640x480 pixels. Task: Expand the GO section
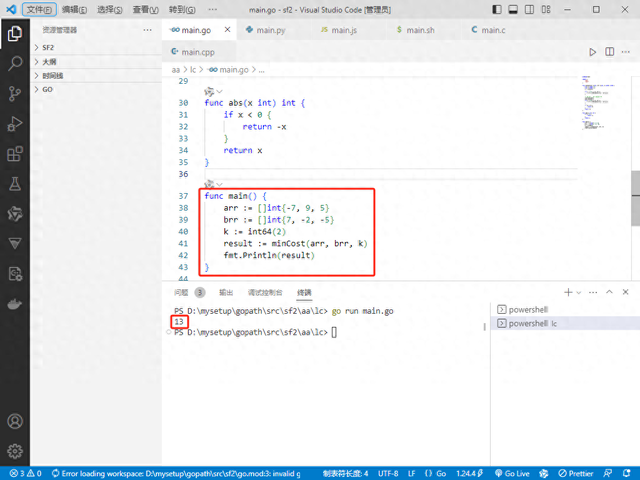coord(96,89)
